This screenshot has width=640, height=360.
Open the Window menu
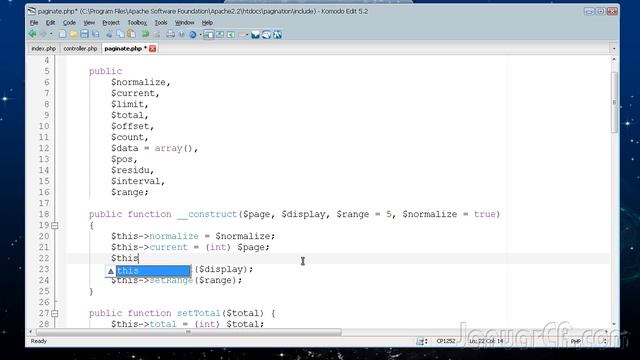184,22
